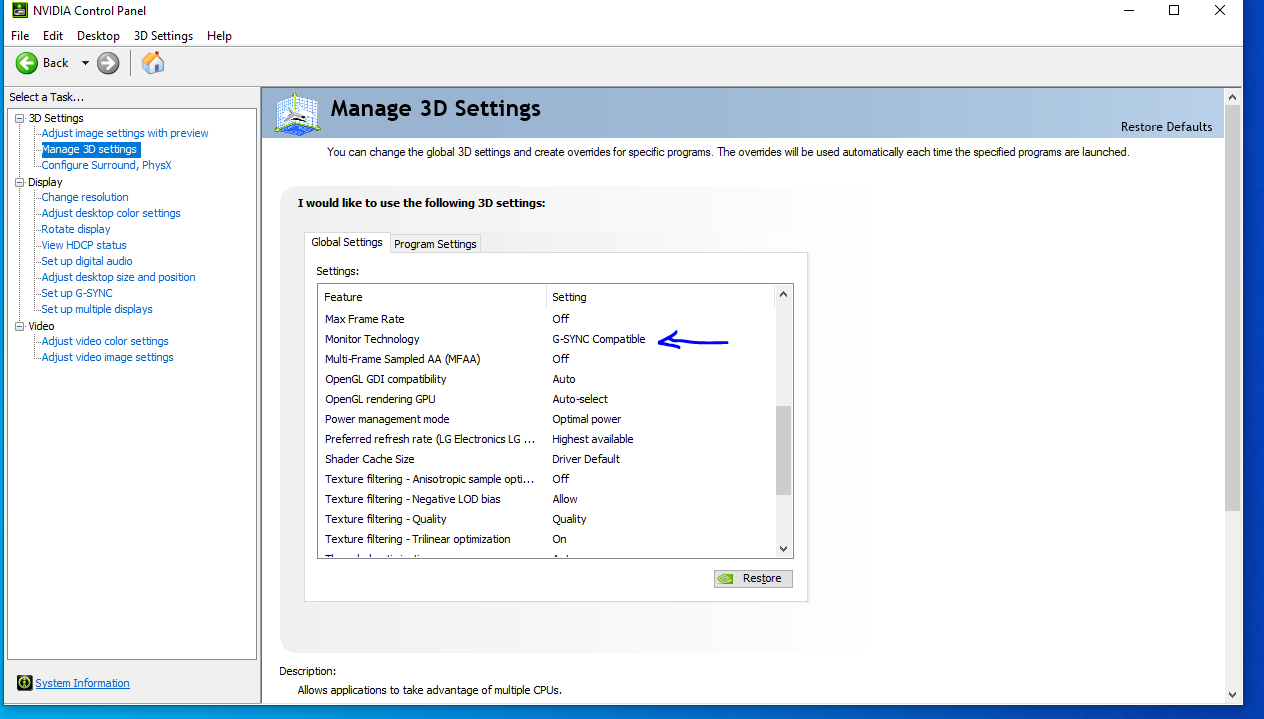Viewport: 1264px width, 719px height.
Task: Open Adjust video image settings
Action: pyautogui.click(x=107, y=357)
